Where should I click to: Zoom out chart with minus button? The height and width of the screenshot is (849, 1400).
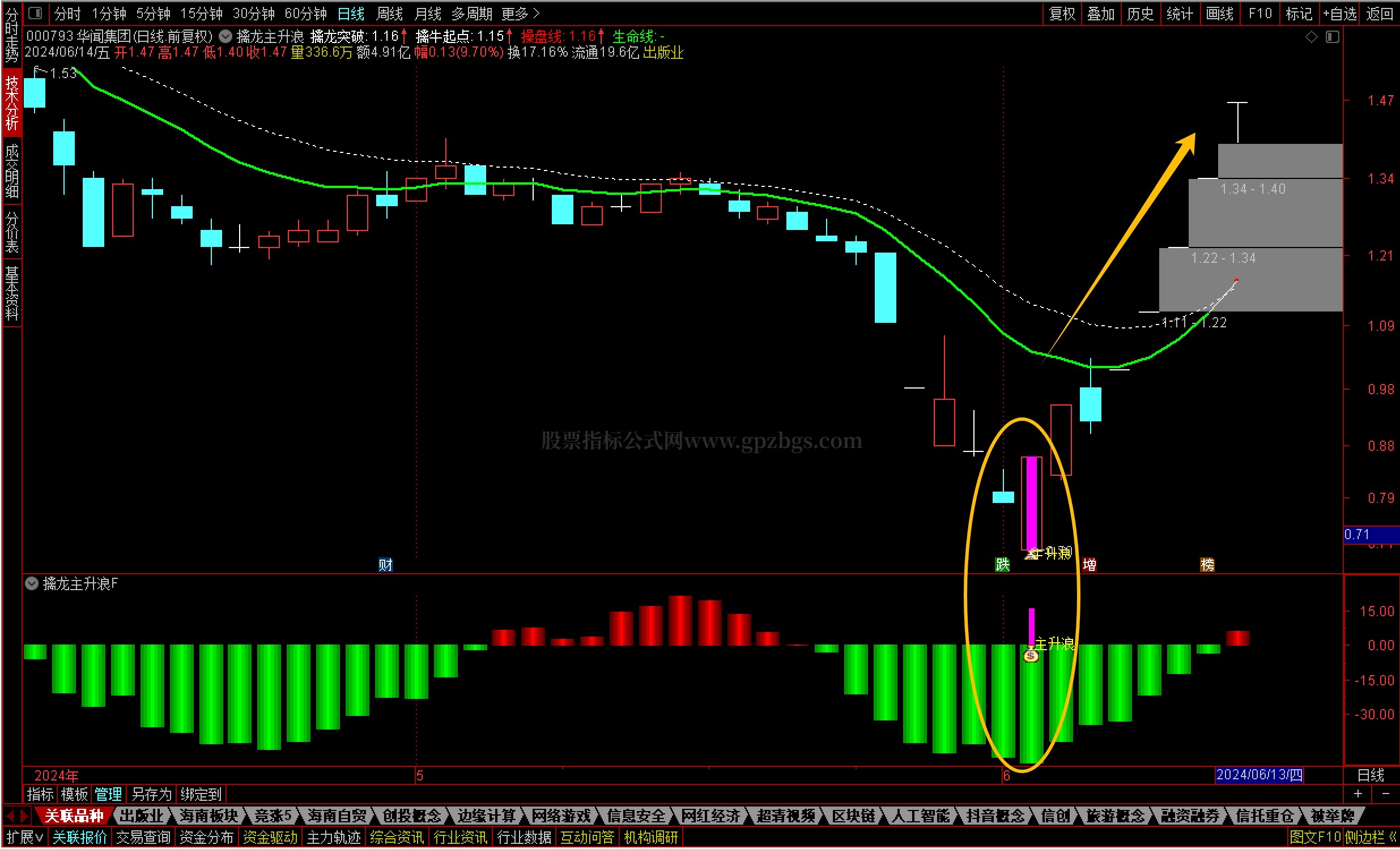pos(1386,794)
